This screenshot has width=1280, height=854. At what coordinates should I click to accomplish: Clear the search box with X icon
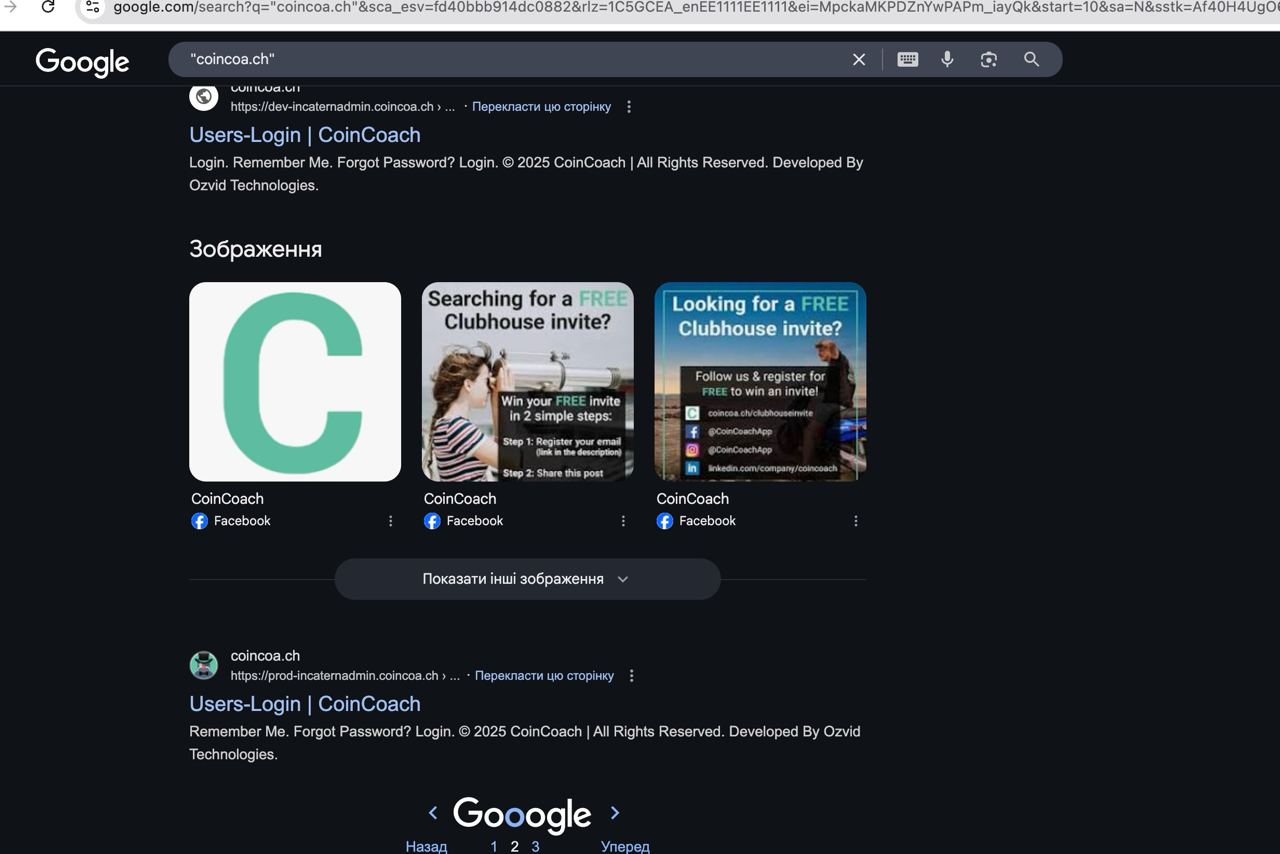tap(858, 60)
